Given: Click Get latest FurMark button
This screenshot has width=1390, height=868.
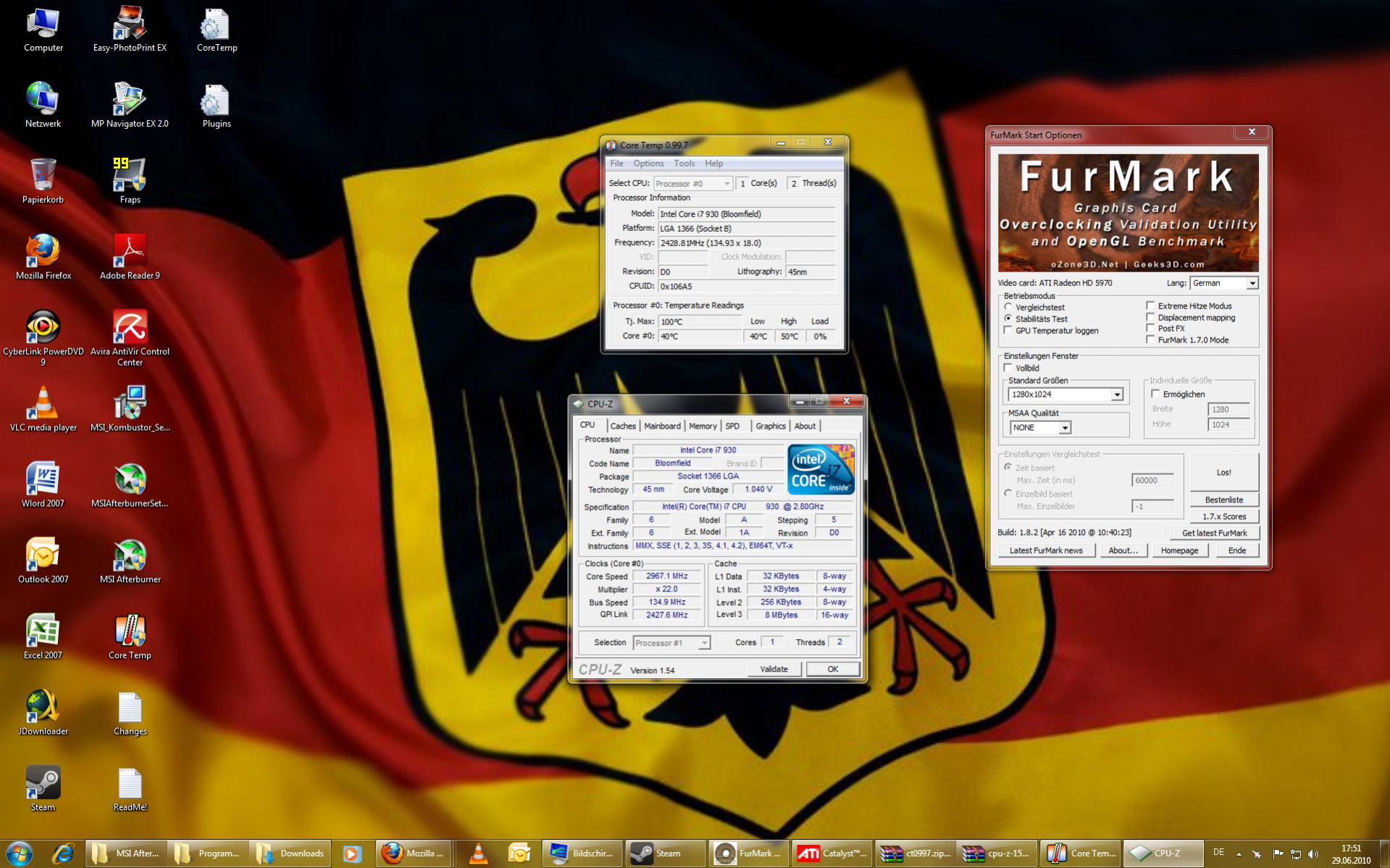Looking at the screenshot, I should click(1215, 534).
